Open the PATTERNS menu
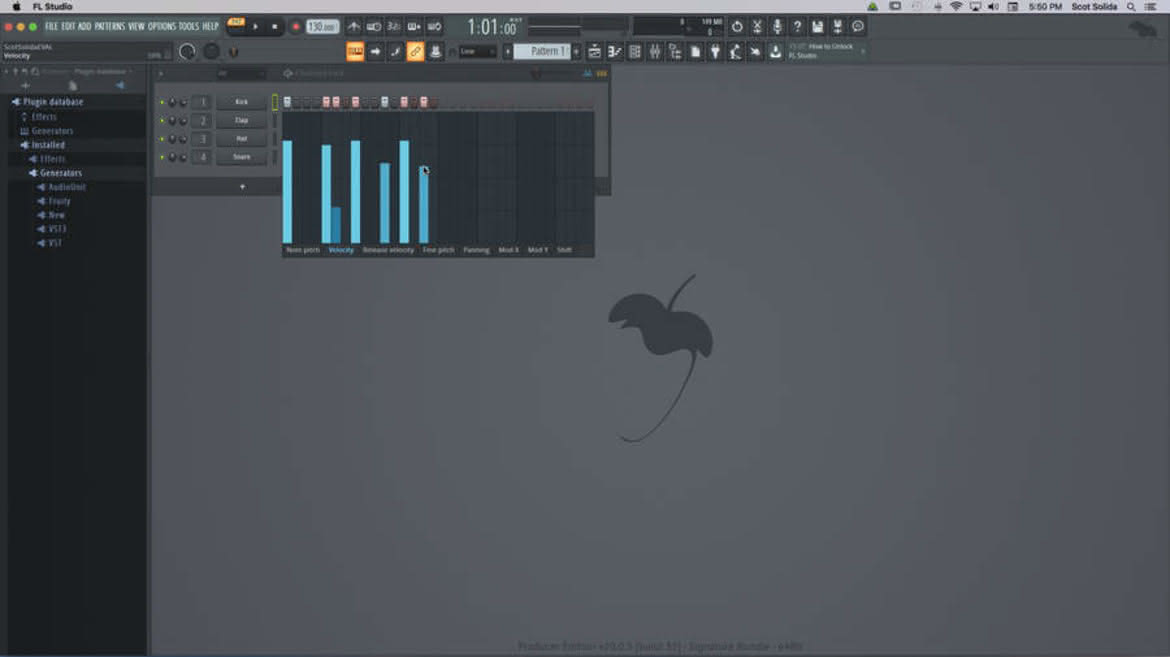The image size is (1170, 657). coord(110,26)
